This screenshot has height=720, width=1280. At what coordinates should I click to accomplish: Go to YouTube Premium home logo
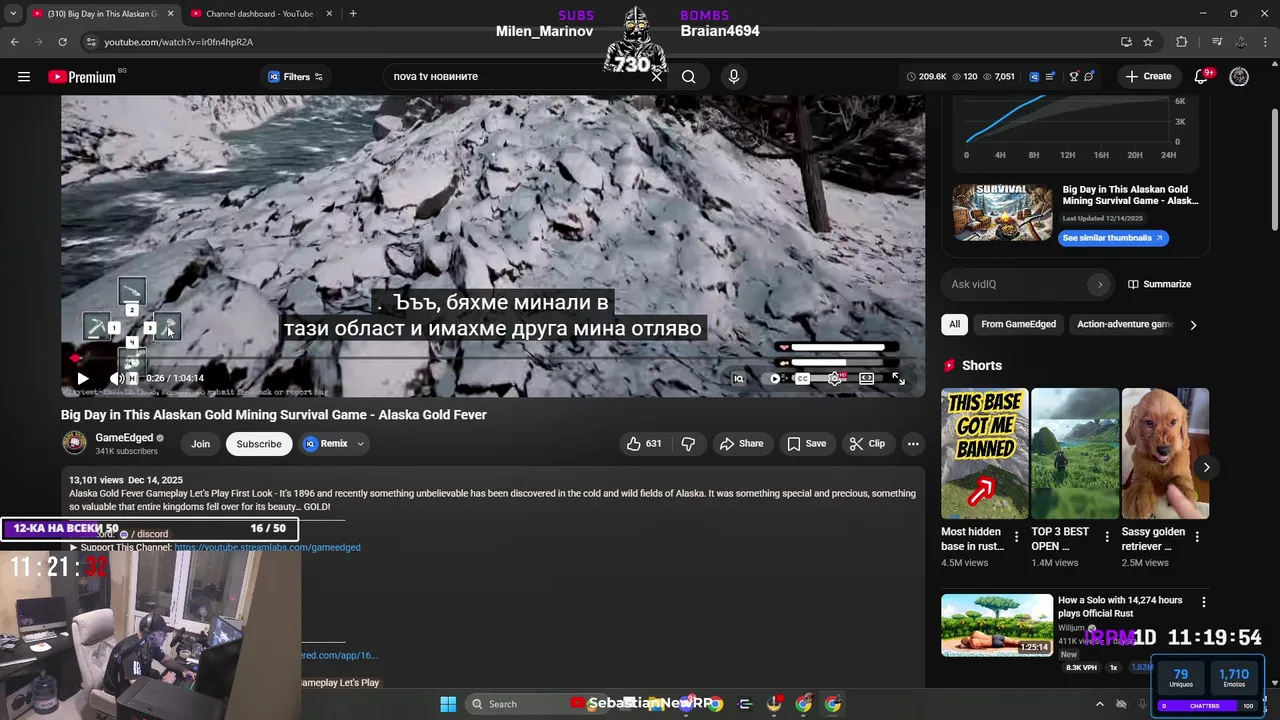coord(82,77)
